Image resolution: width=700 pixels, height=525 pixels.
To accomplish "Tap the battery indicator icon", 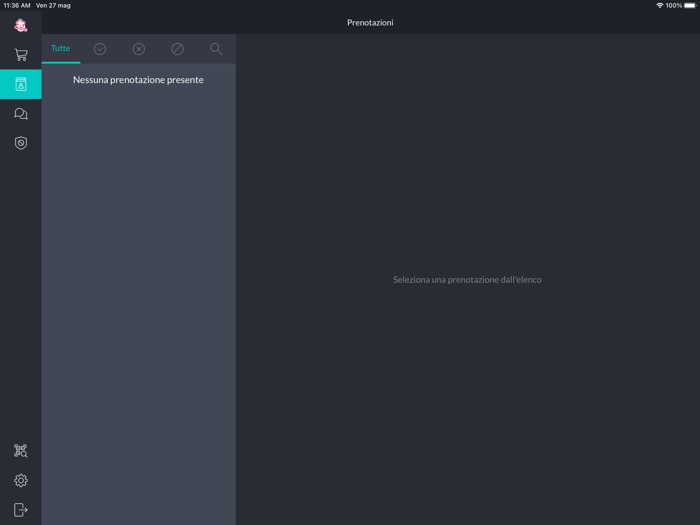I will pos(690,5).
